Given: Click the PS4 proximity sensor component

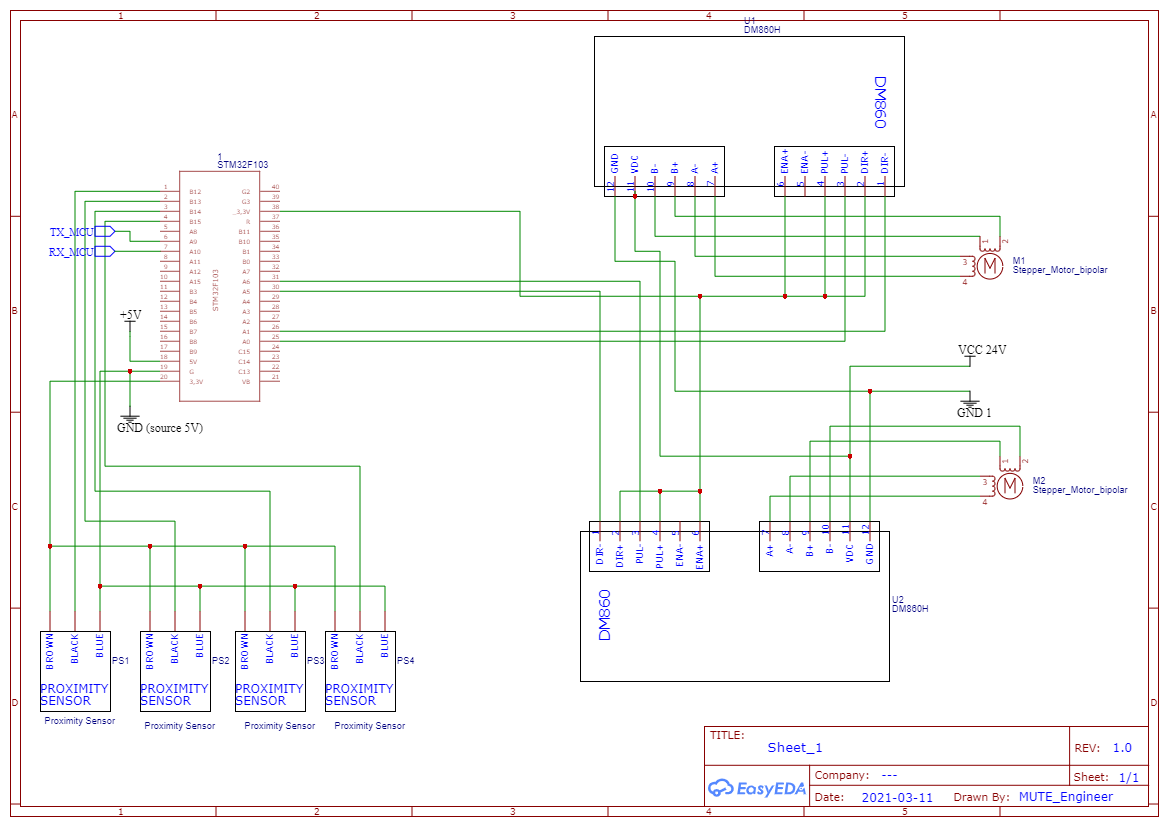Looking at the screenshot, I should click(360, 670).
